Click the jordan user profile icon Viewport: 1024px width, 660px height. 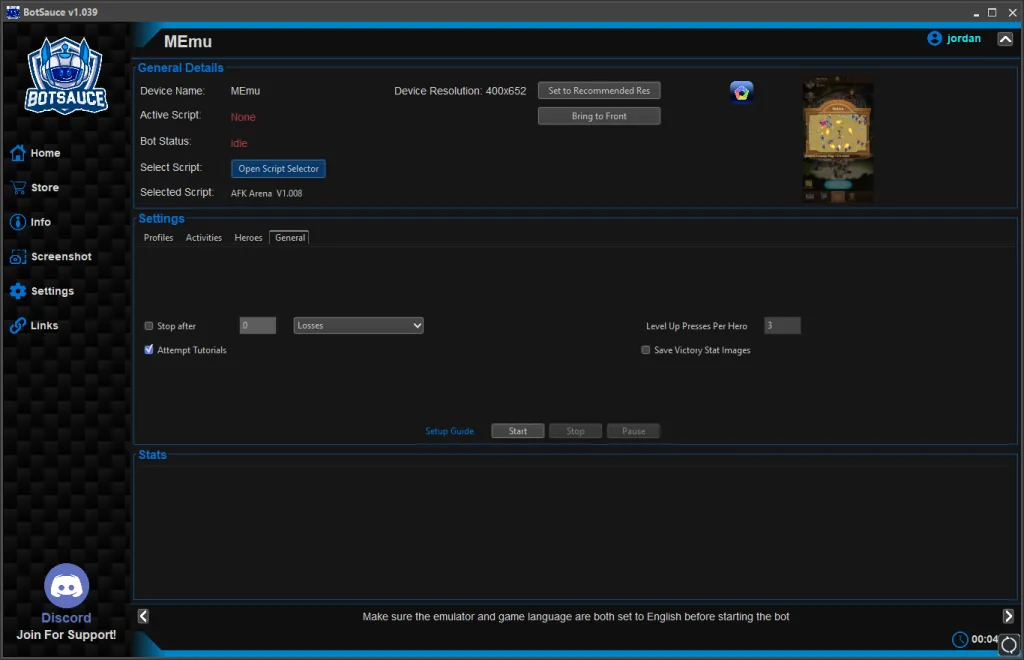pos(934,39)
